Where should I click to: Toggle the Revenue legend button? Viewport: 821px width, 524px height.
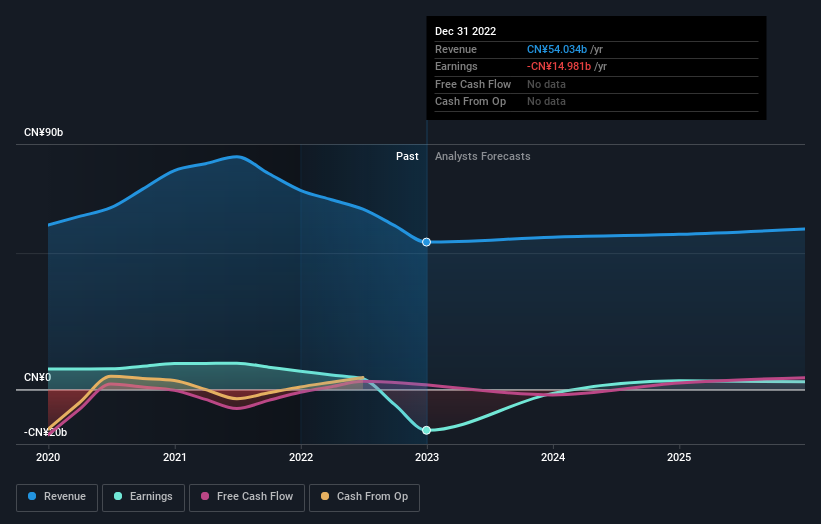click(57, 497)
